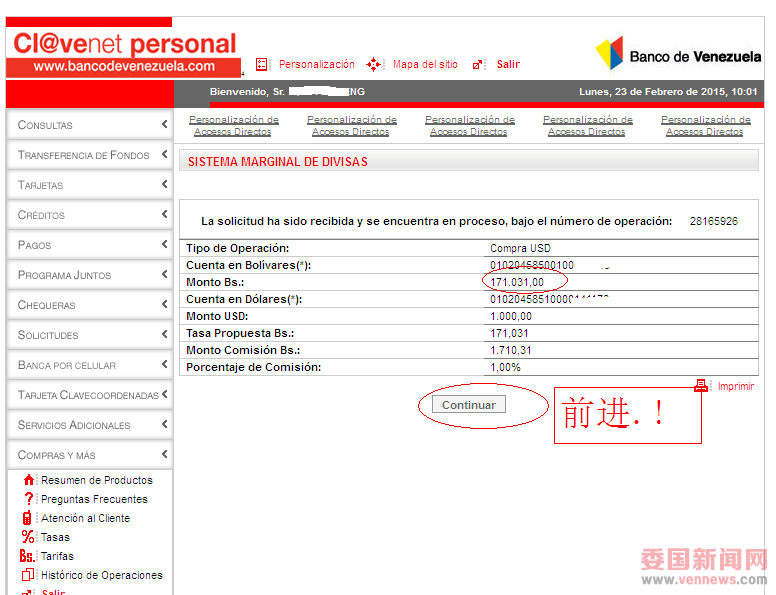The image size is (776, 595).
Task: Click the Monto Comisión value 1.710,31
Action: tap(511, 350)
